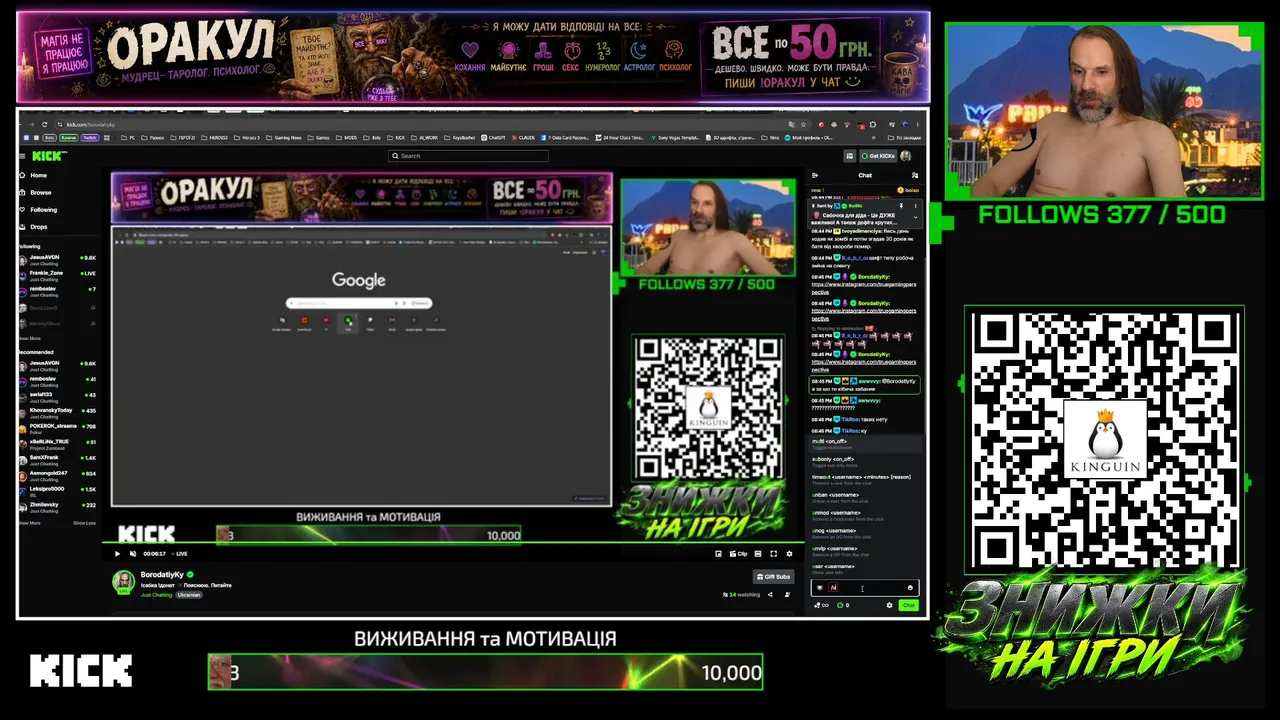The image size is (1280, 720).
Task: Open POKEROK_streams recommended channel
Action: (58, 427)
